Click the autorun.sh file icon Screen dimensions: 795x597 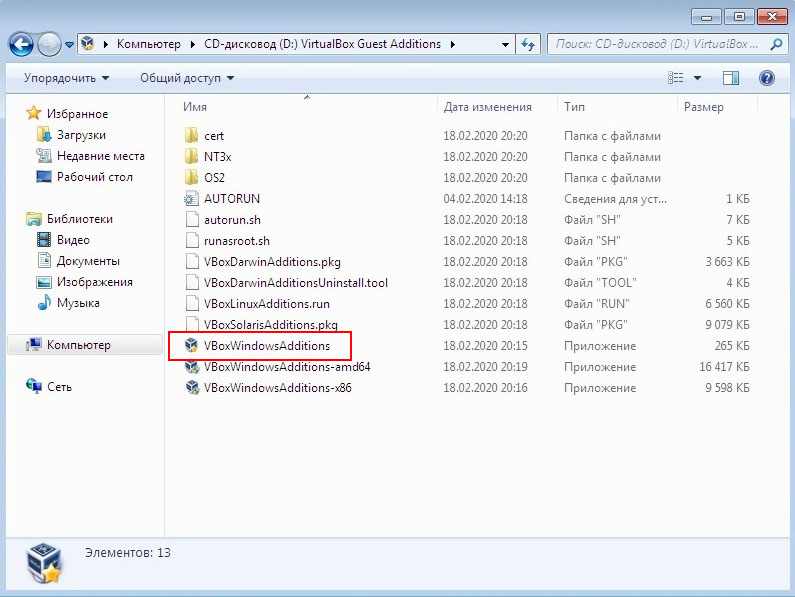(192, 220)
